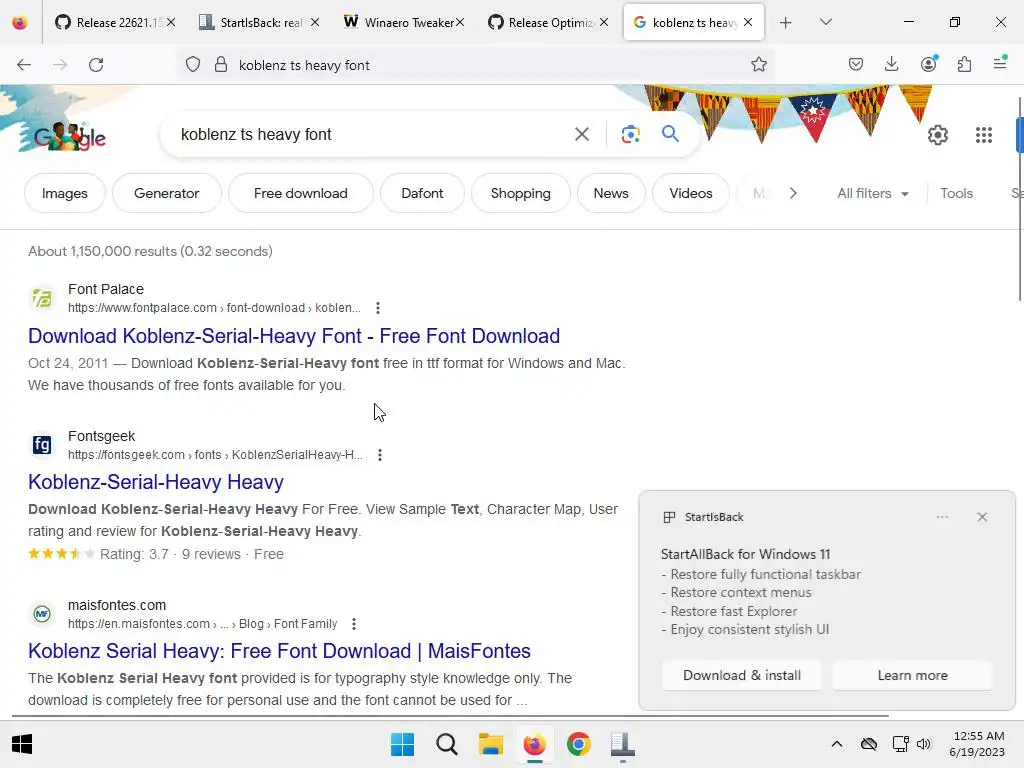
Task: Save page to Pocket
Action: [x=856, y=64]
